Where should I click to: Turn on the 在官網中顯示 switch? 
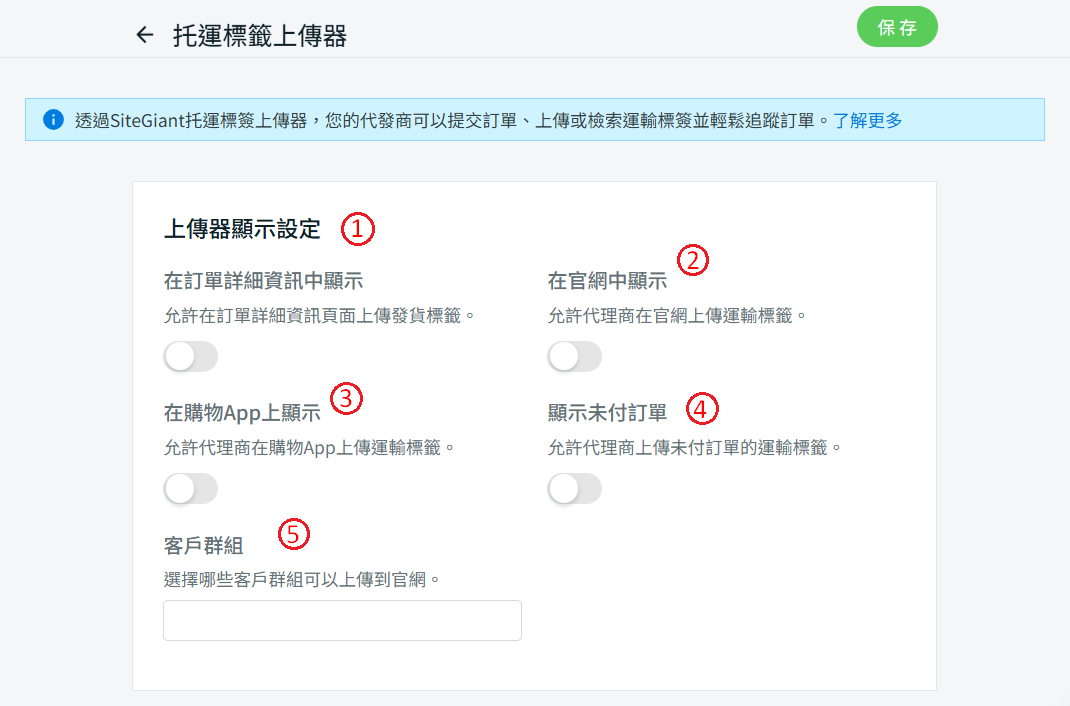pyautogui.click(x=575, y=357)
